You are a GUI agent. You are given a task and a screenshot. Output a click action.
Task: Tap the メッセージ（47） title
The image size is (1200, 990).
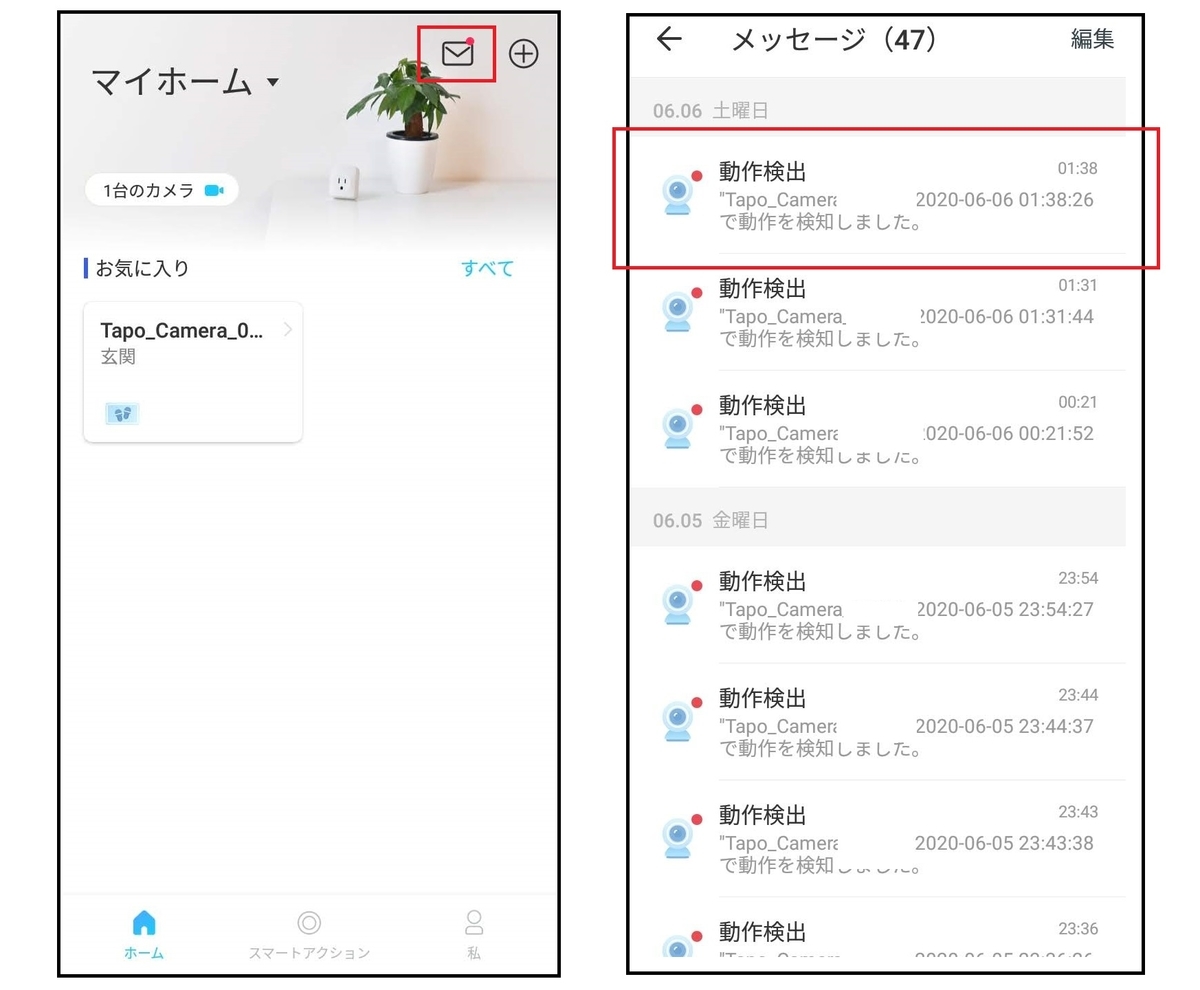click(835, 39)
